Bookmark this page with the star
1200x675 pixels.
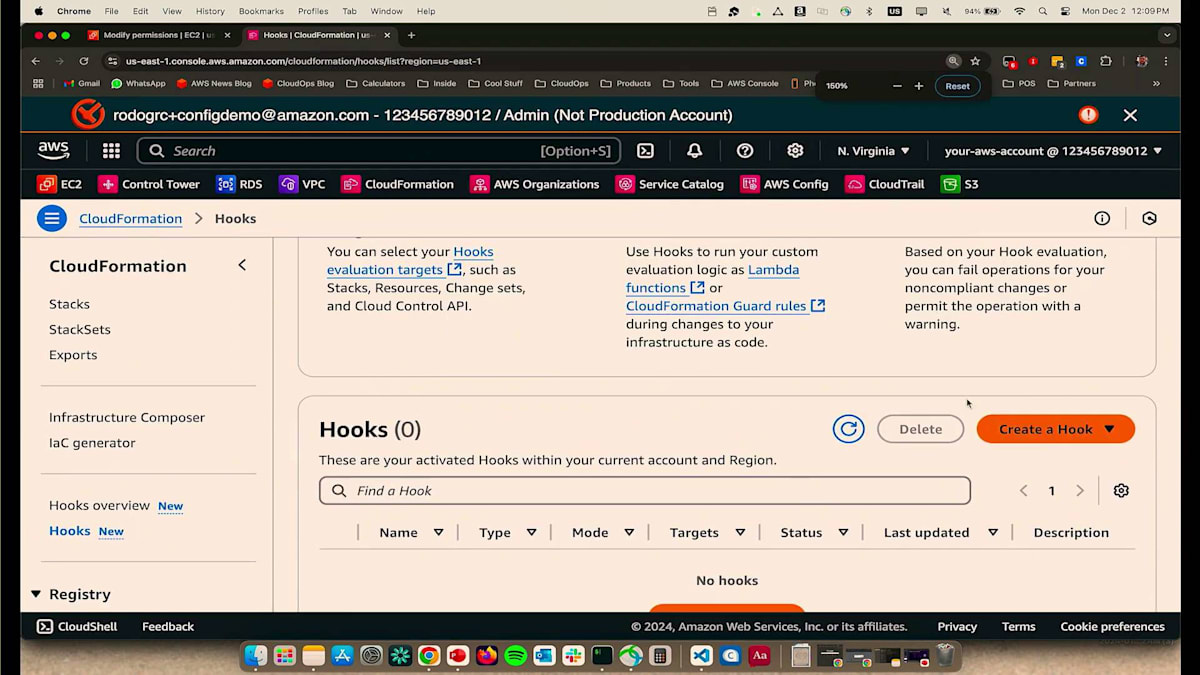pyautogui.click(x=975, y=61)
